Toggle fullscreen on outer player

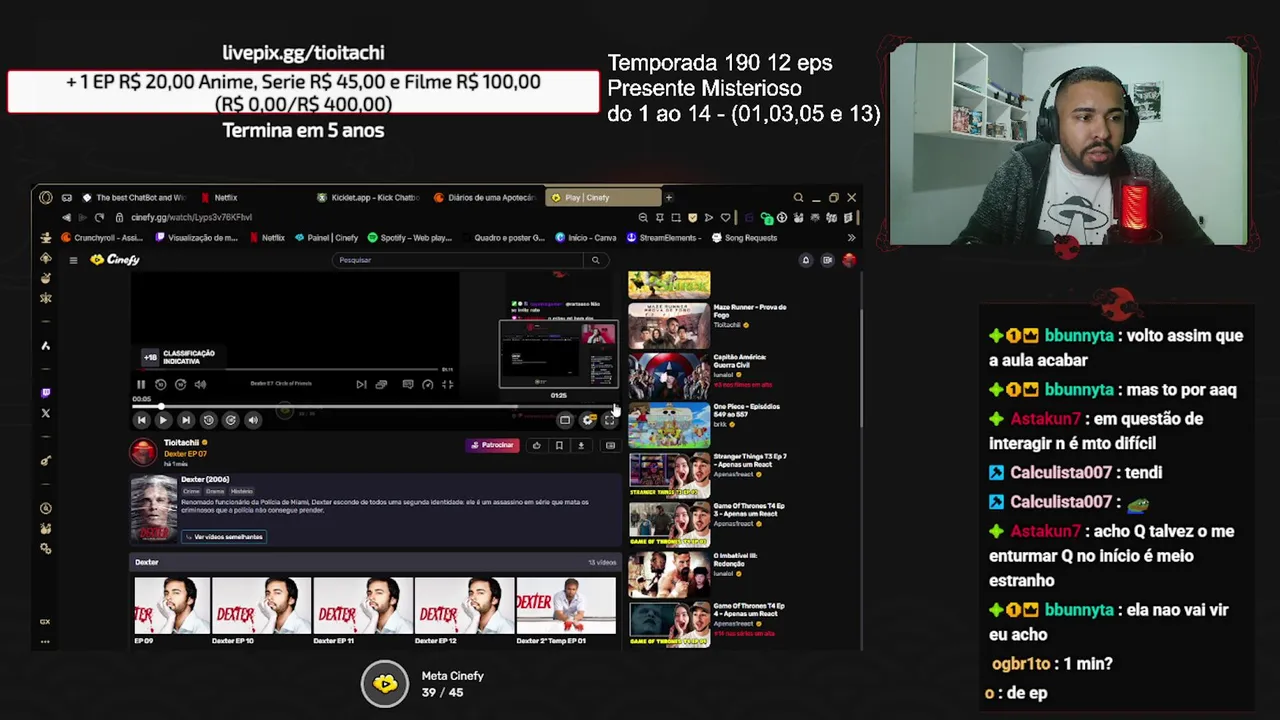point(609,420)
